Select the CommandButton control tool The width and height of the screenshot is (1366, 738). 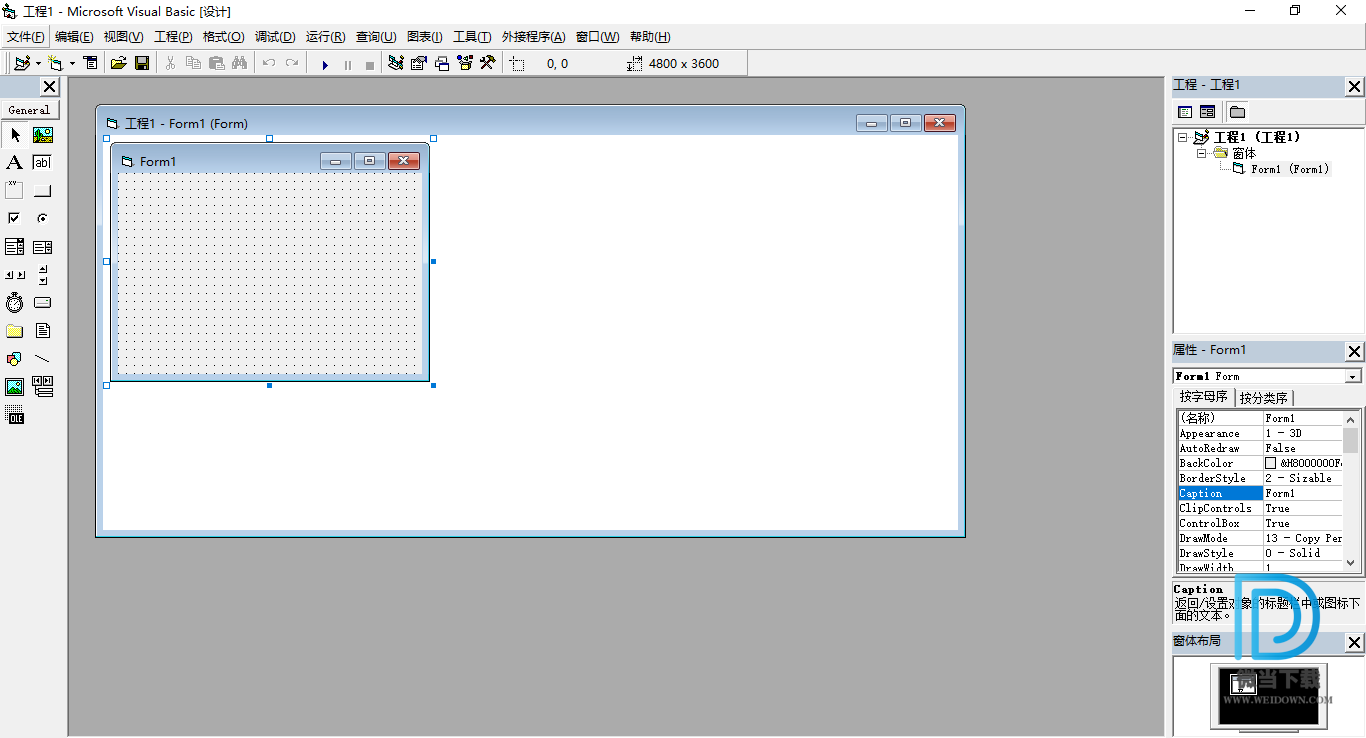pos(43,190)
